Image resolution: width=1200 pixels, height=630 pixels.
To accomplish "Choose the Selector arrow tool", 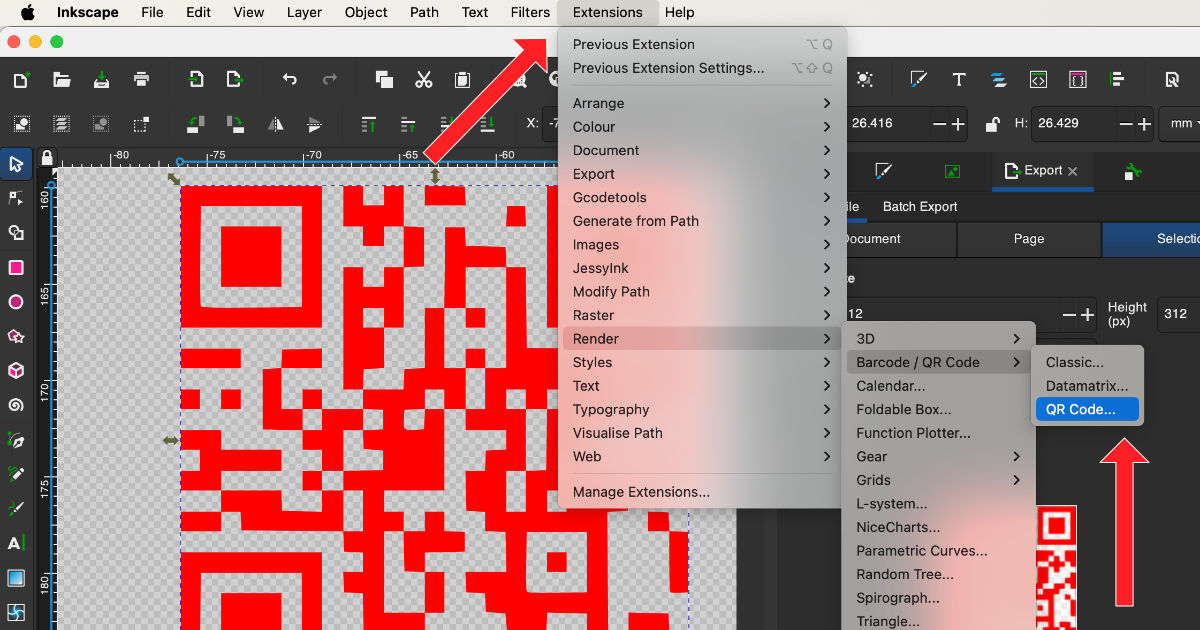I will 16,164.
